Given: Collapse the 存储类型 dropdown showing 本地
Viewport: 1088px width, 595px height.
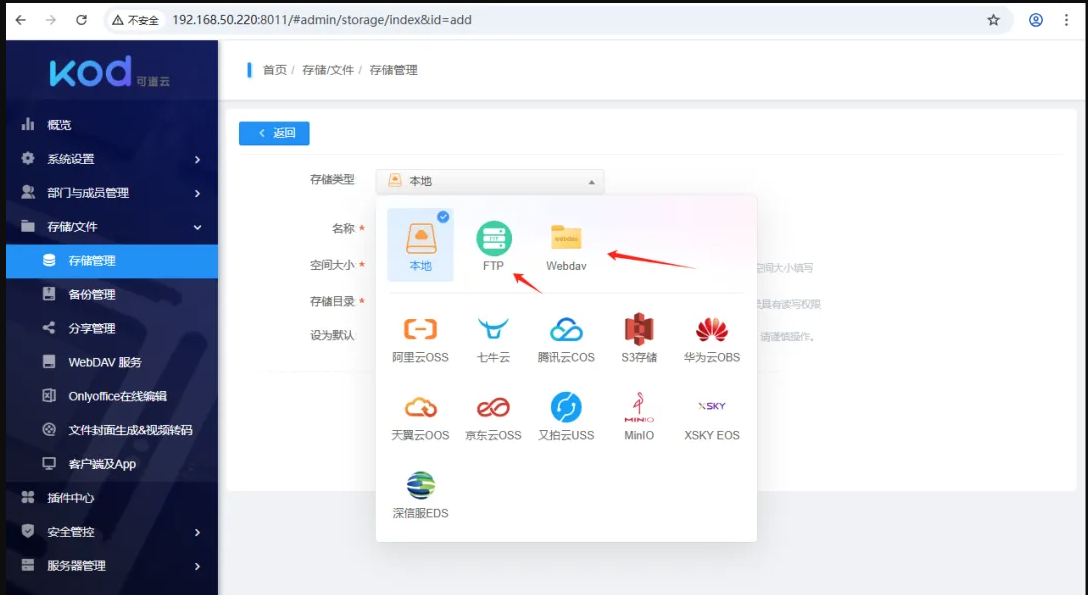Looking at the screenshot, I should (x=490, y=181).
